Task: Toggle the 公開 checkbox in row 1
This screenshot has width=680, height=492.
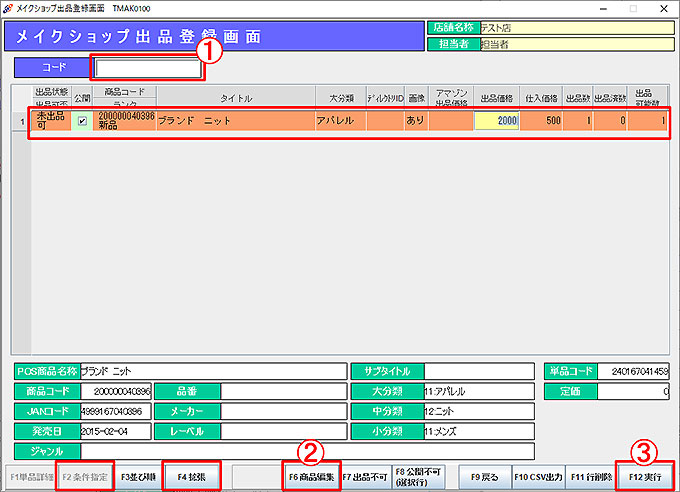Action: pos(82,121)
